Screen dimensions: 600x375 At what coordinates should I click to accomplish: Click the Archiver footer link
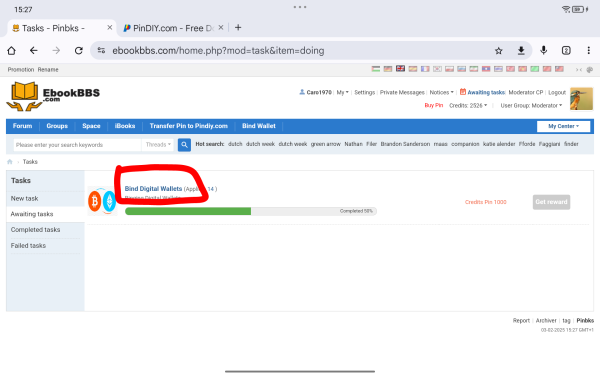(x=546, y=320)
